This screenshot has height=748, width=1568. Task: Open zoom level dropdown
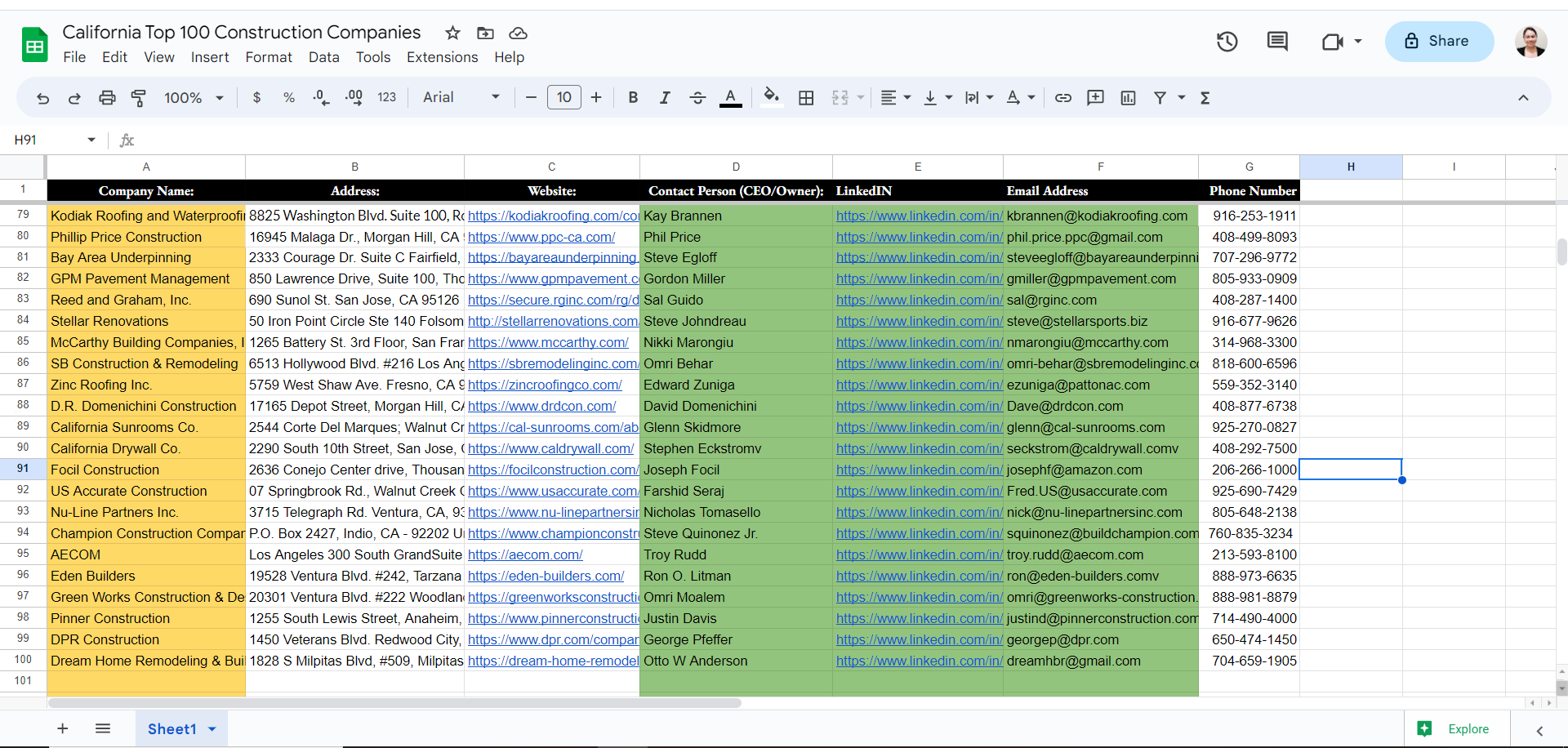(194, 98)
